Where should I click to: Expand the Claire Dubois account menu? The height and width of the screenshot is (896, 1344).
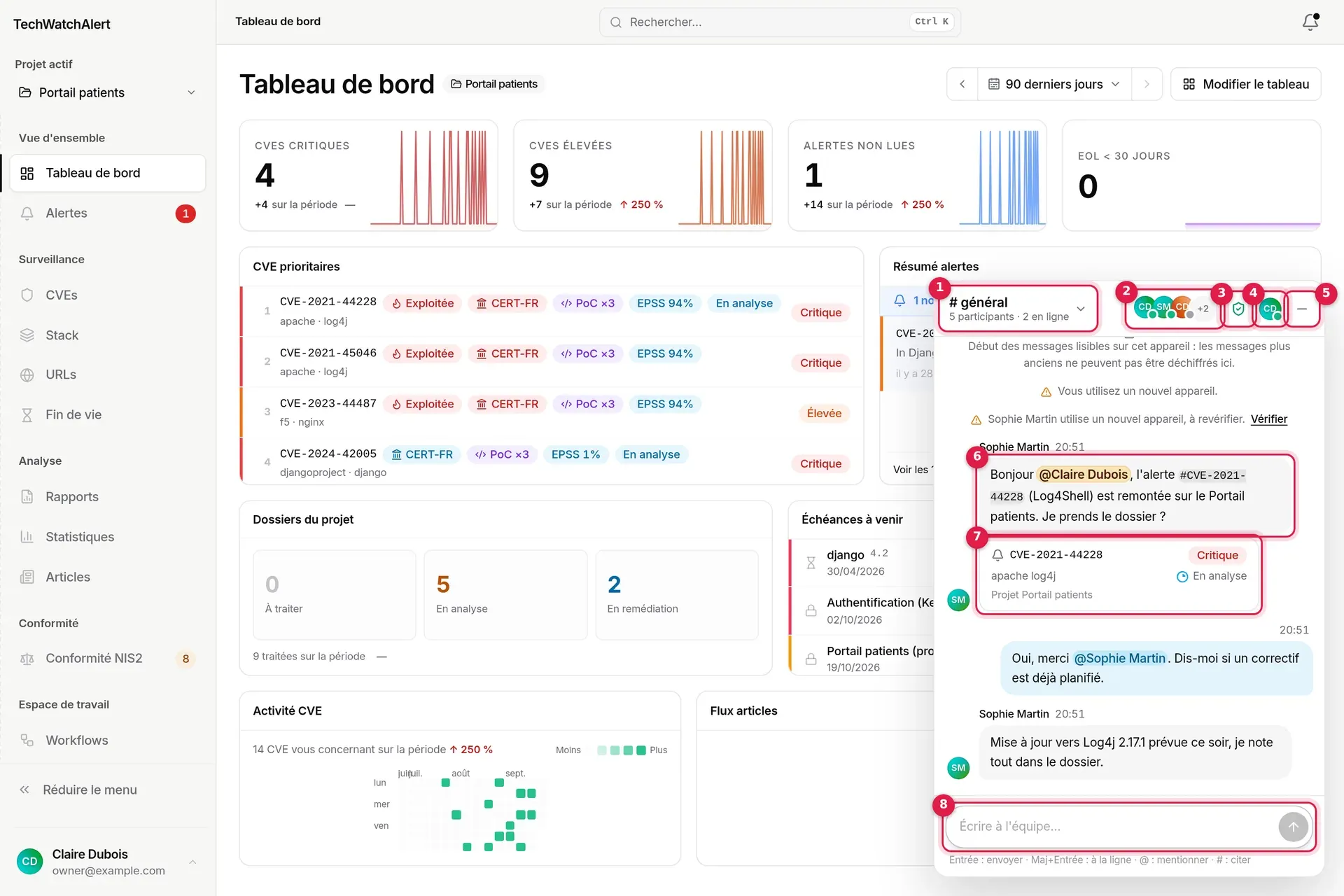click(108, 862)
